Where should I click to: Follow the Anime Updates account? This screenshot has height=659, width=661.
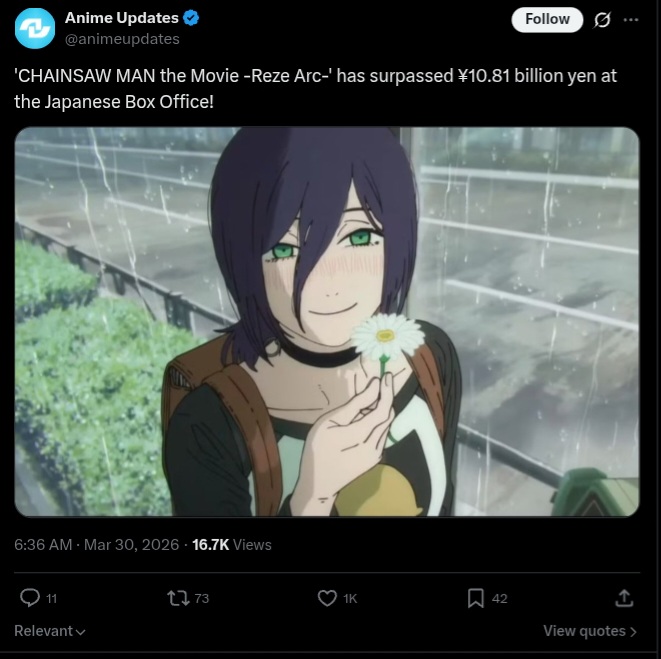[x=547, y=19]
